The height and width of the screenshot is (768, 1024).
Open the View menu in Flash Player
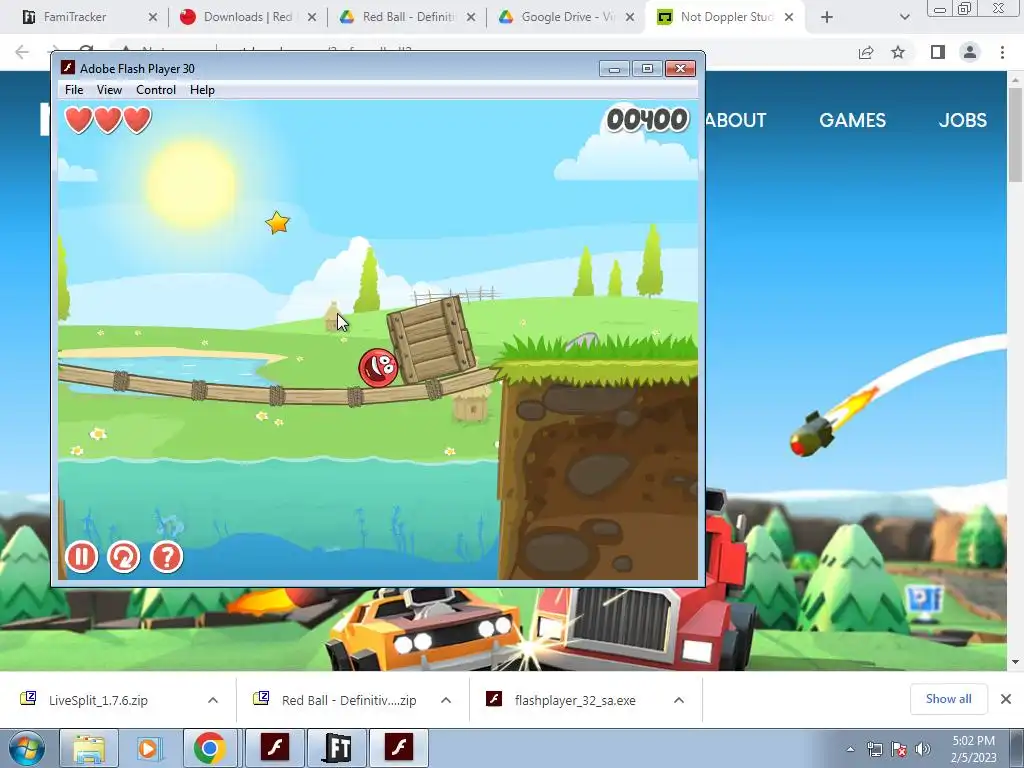[109, 90]
